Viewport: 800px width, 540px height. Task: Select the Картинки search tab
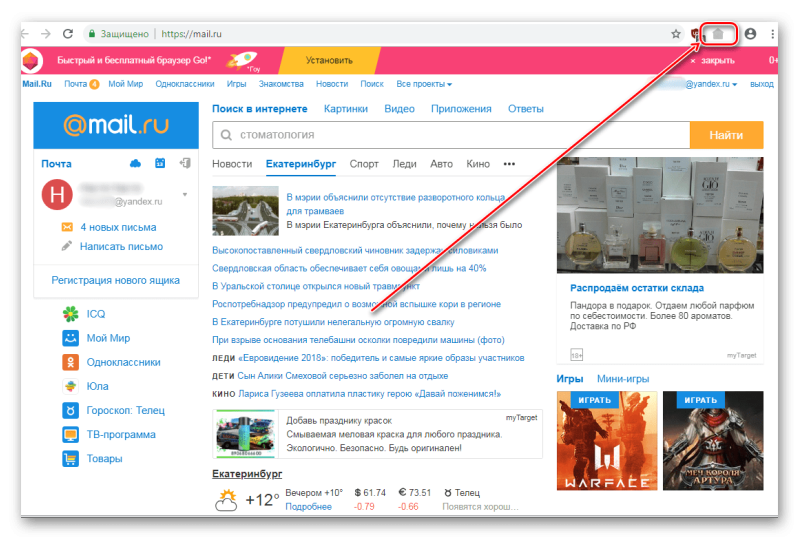[x=346, y=109]
